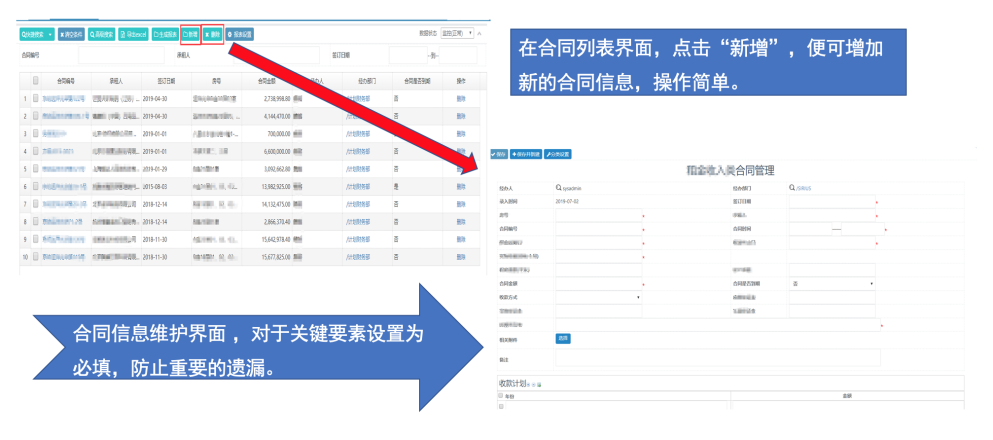The width and height of the screenshot is (993, 440).
Task: Open 报表设置 report settings
Action: [240, 34]
